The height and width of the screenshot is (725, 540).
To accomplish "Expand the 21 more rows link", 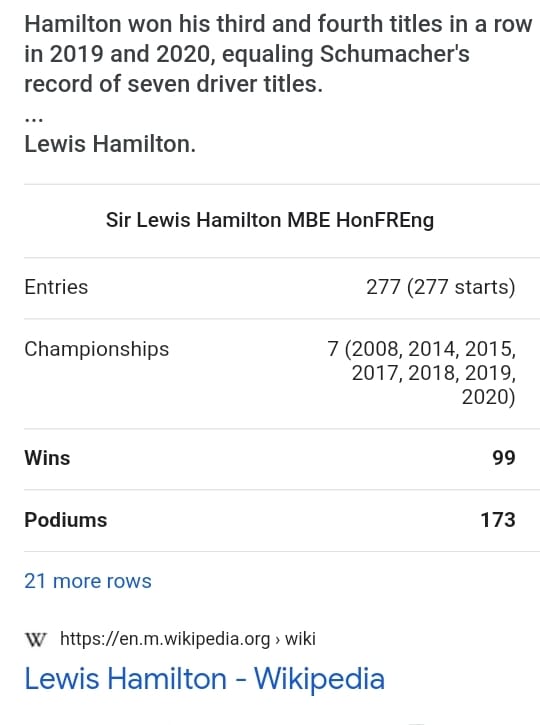I will tap(88, 581).
